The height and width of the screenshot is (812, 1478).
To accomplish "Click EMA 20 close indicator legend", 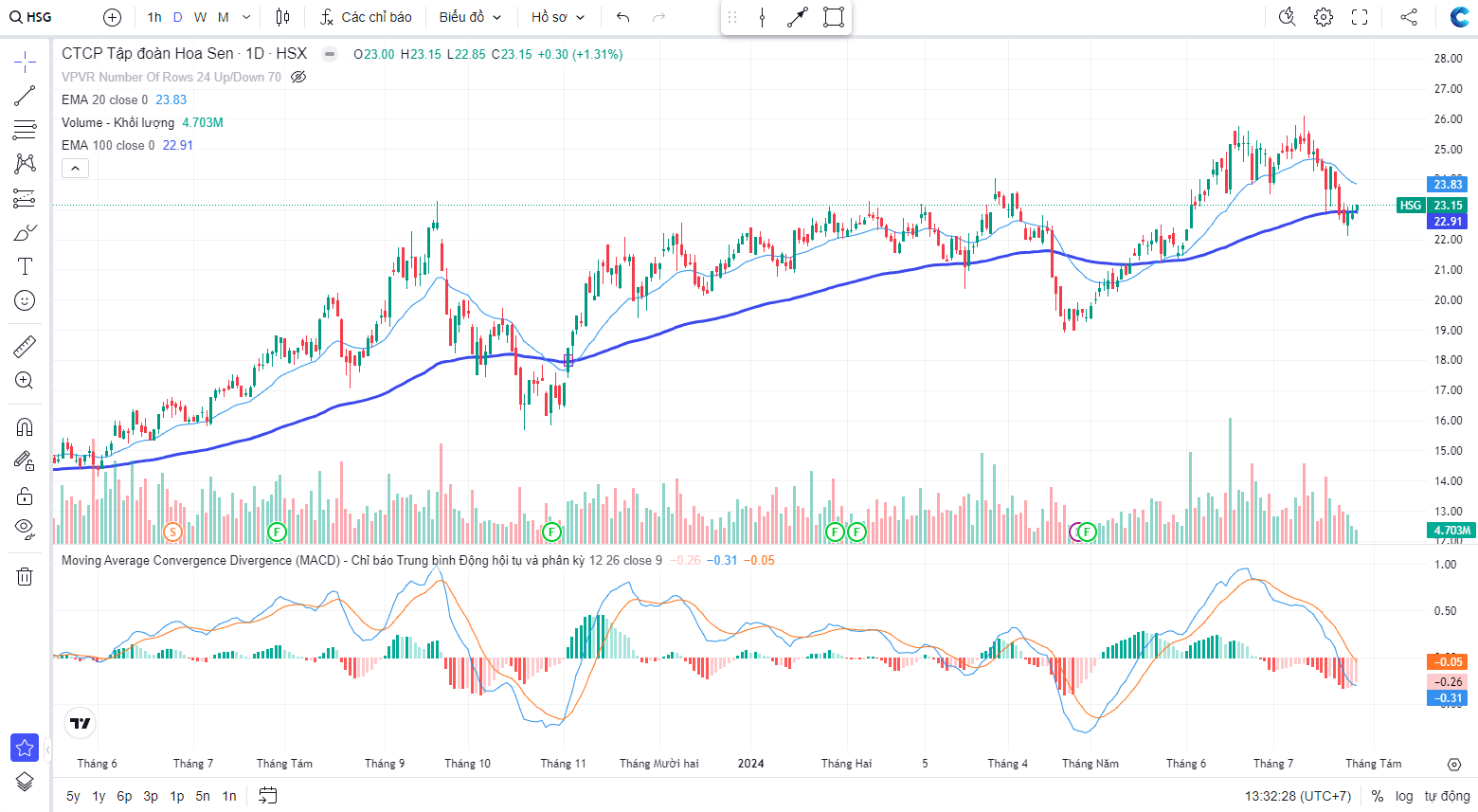I will (x=104, y=99).
